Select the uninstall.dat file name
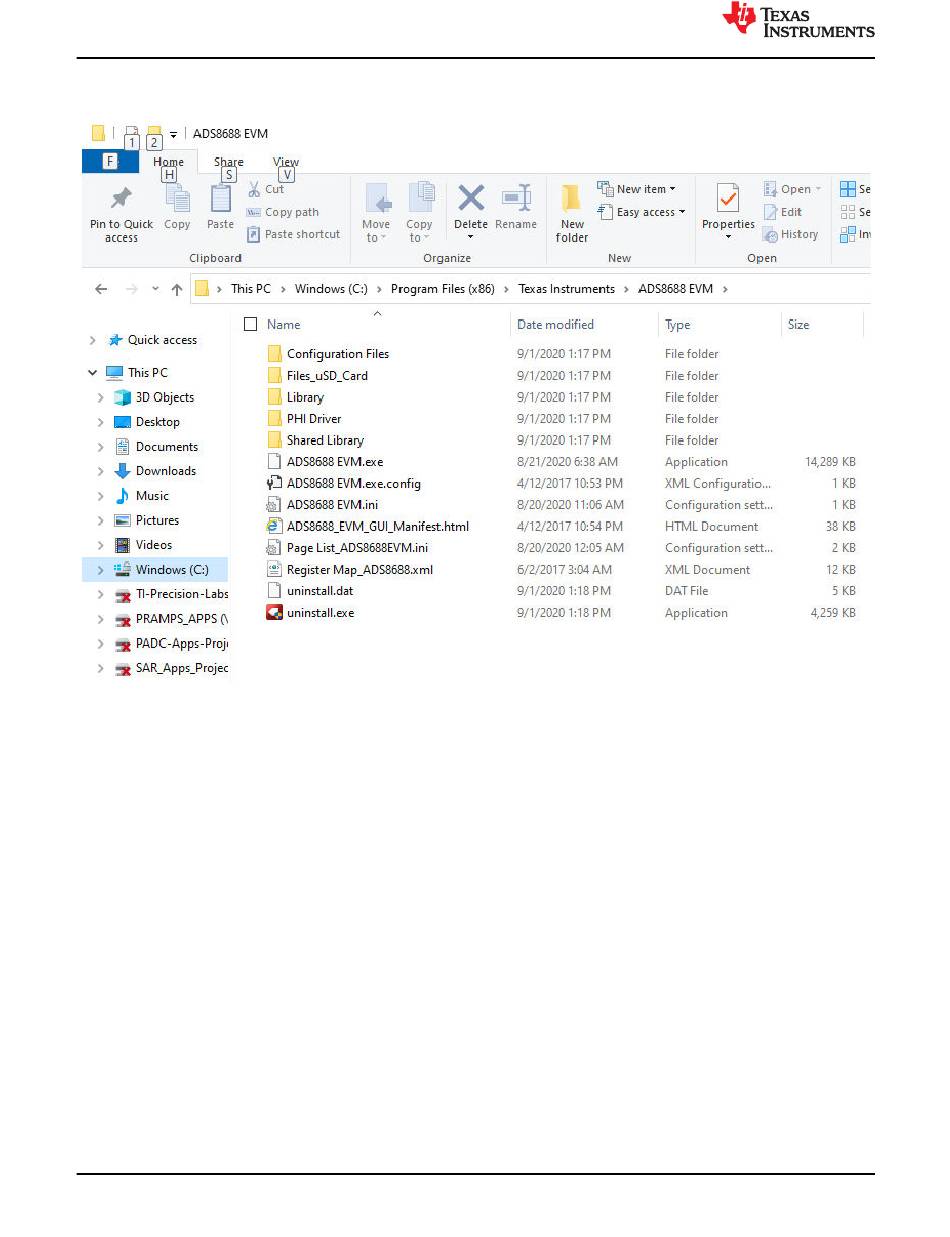 click(x=320, y=591)
